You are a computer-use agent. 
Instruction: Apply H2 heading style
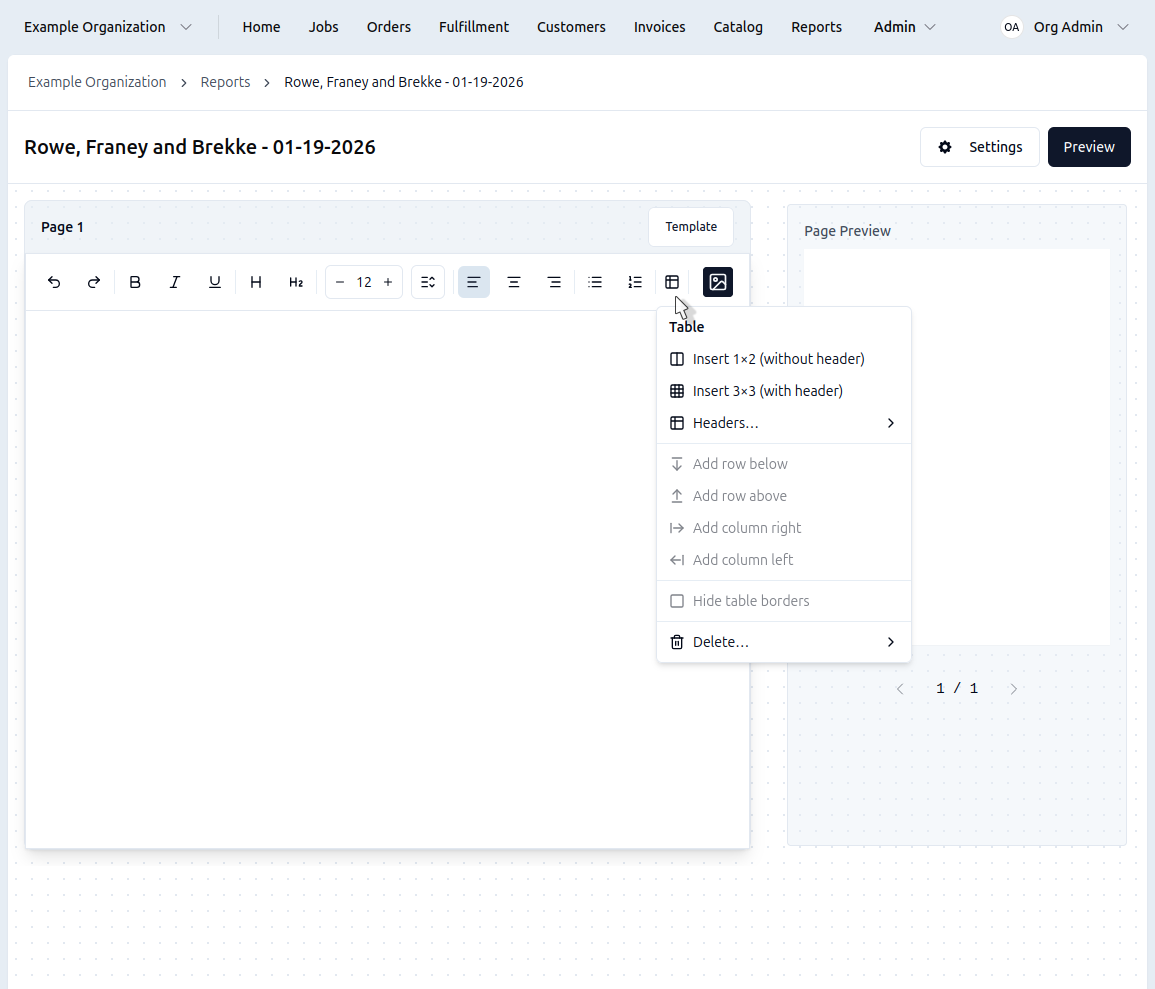[296, 282]
